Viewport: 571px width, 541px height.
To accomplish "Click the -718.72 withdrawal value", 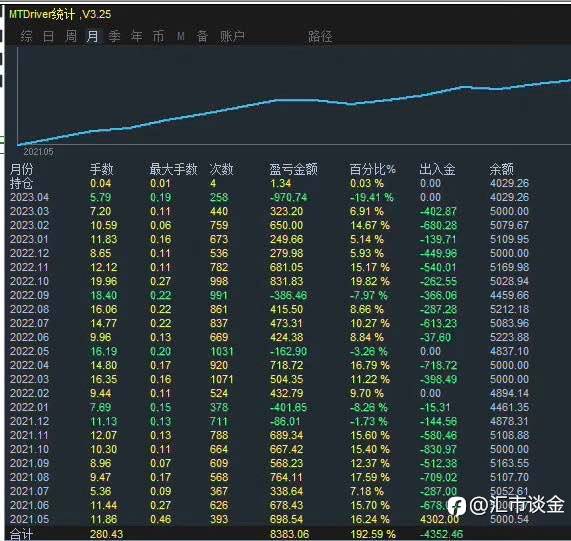I will click(x=438, y=366).
